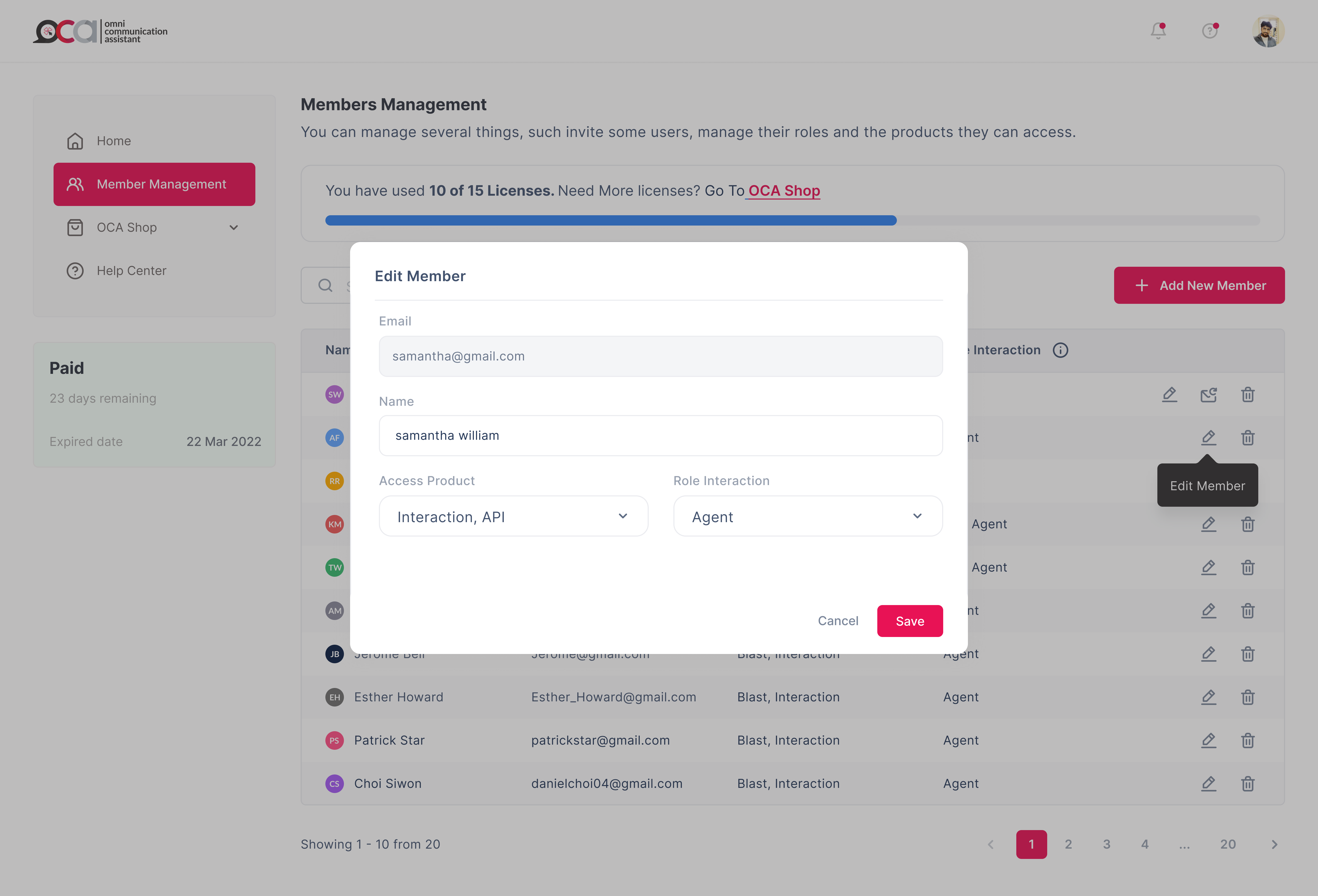Viewport: 1318px width, 896px height.
Task: Click the license usage progress bar
Action: [792, 220]
